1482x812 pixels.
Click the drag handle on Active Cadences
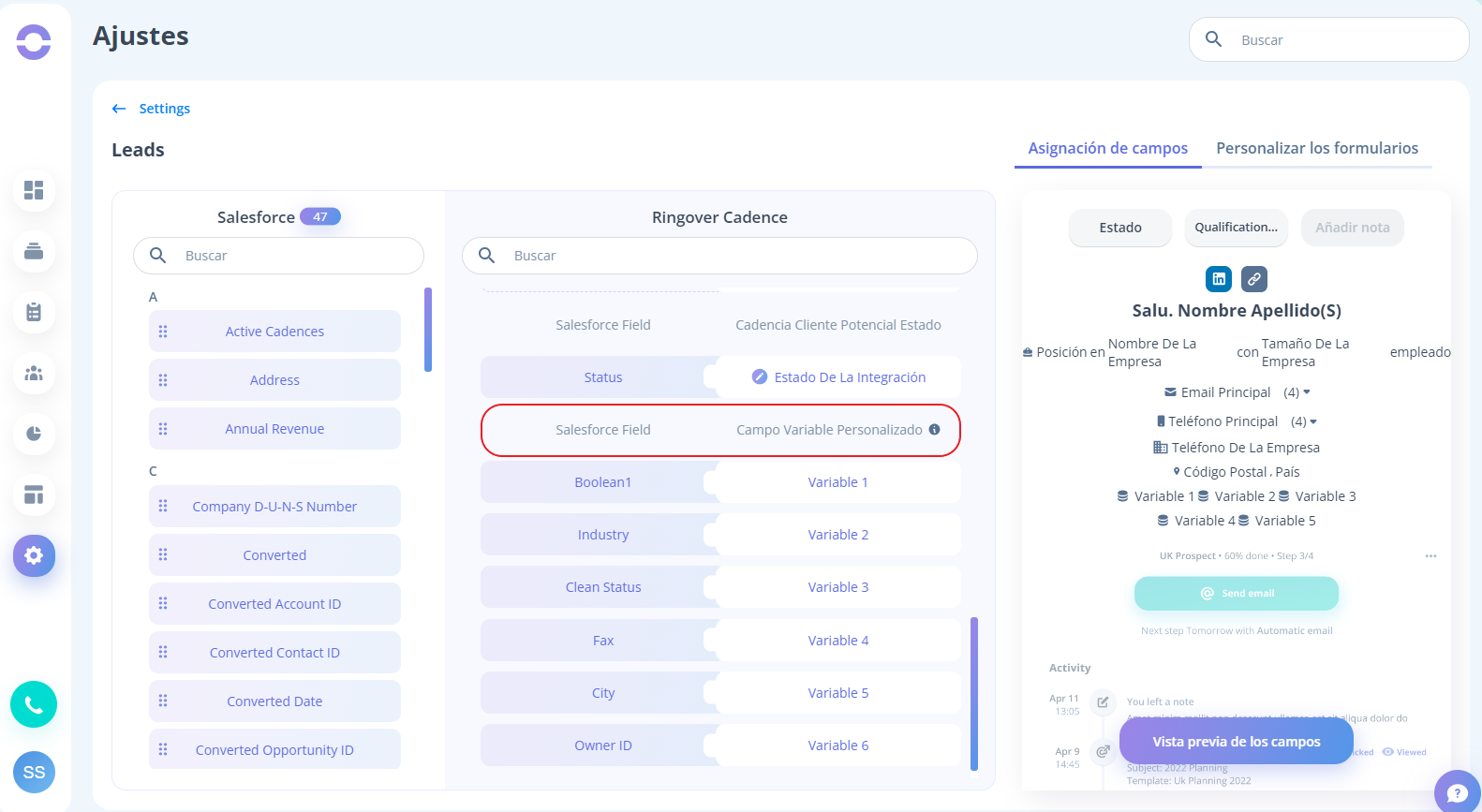163,332
